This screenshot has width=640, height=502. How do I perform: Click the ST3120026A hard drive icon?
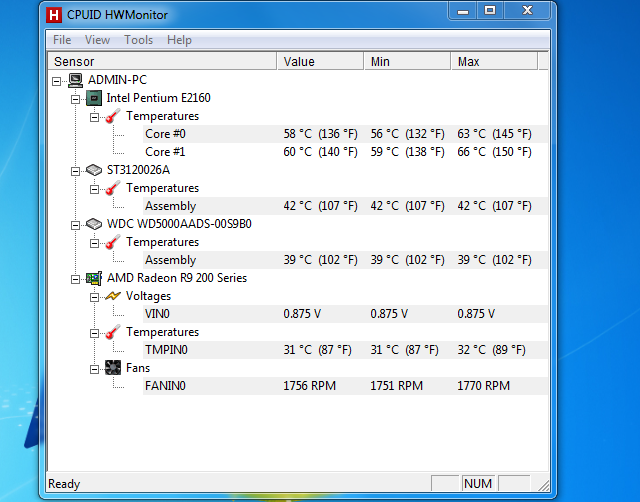[x=93, y=170]
